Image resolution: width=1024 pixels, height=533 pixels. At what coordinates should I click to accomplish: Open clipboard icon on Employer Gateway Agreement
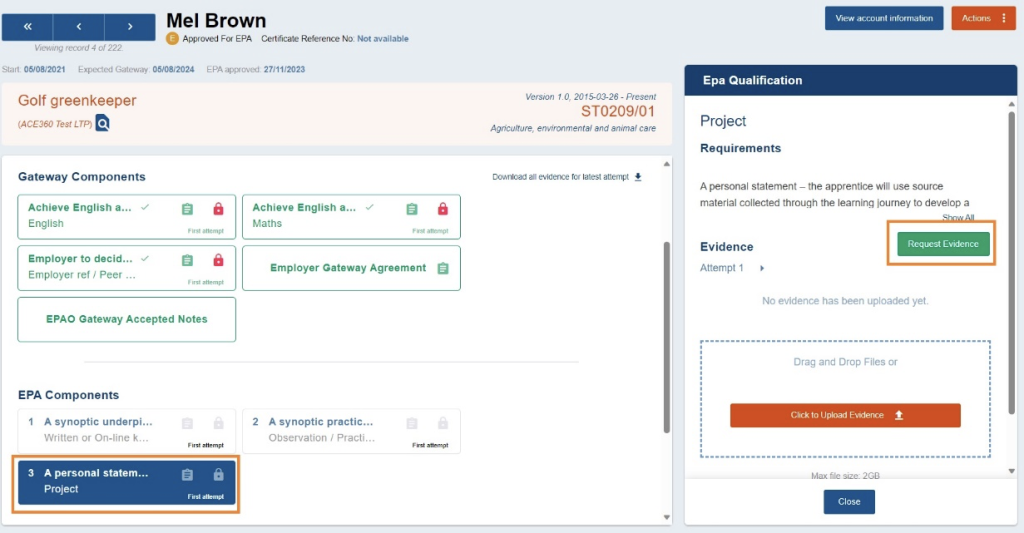click(442, 268)
